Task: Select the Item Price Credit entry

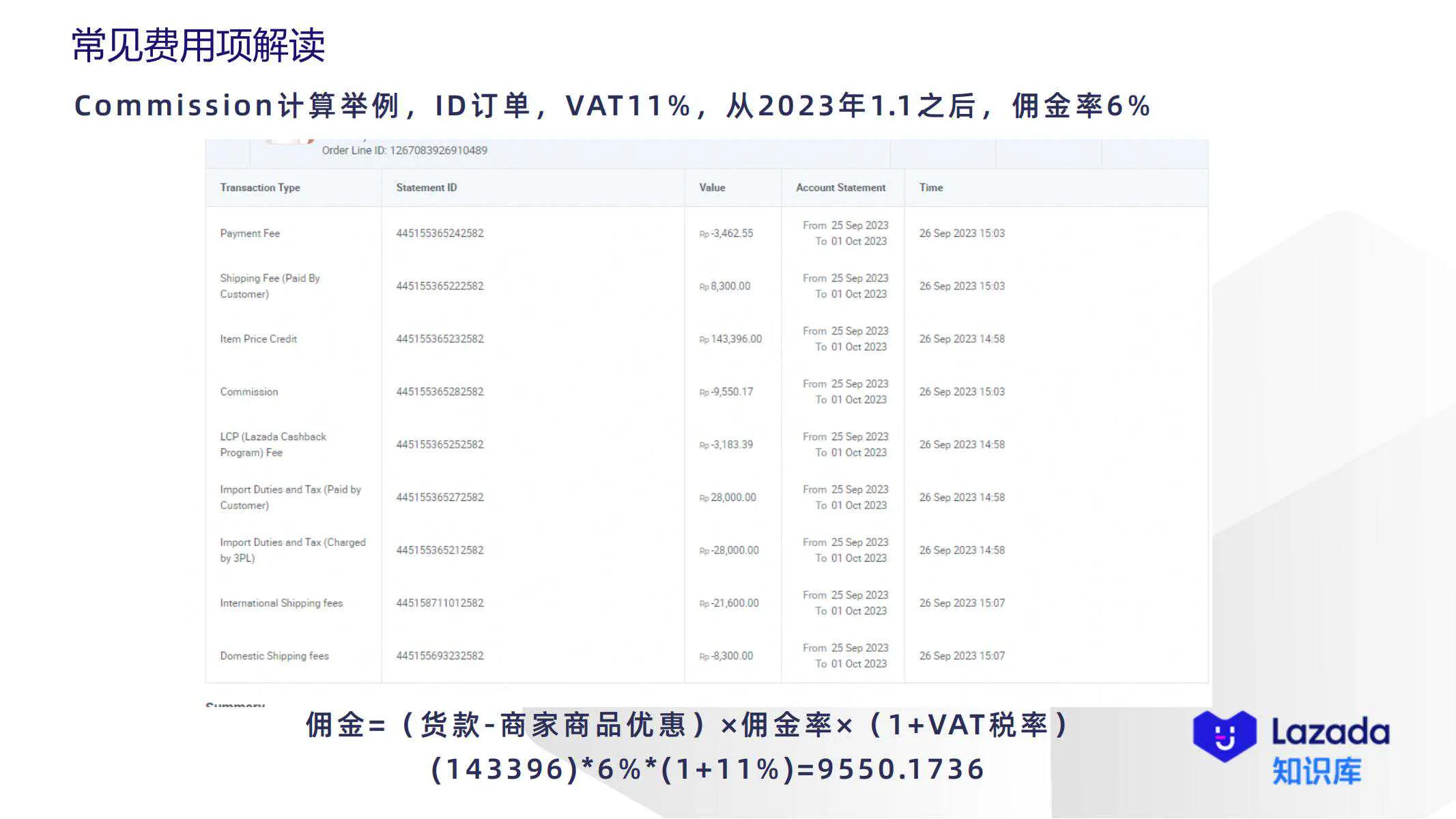Action: pos(258,339)
